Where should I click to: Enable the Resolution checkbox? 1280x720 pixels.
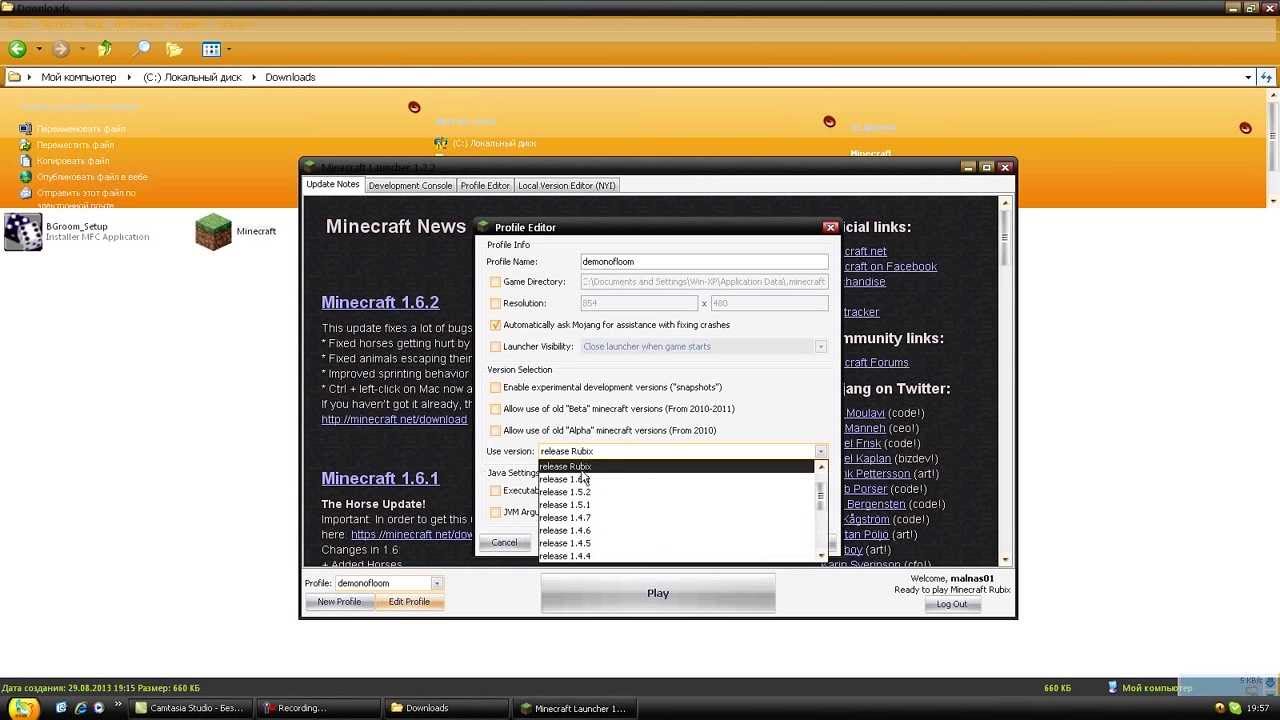tap(495, 303)
